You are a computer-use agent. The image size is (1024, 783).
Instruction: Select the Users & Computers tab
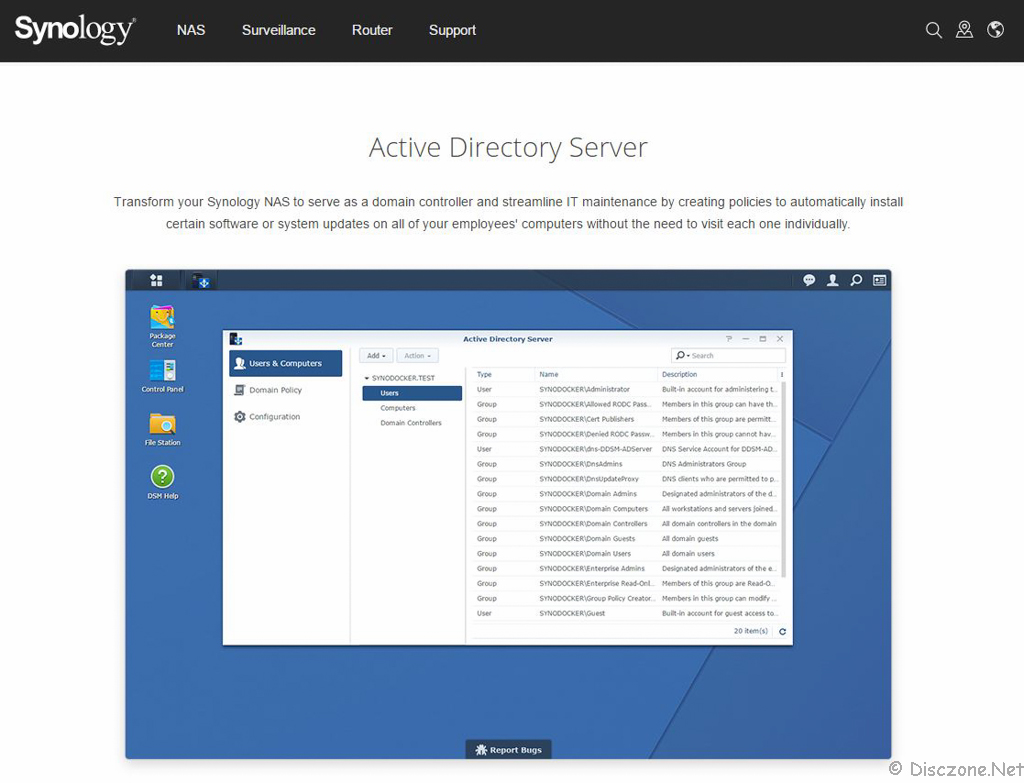pos(285,363)
